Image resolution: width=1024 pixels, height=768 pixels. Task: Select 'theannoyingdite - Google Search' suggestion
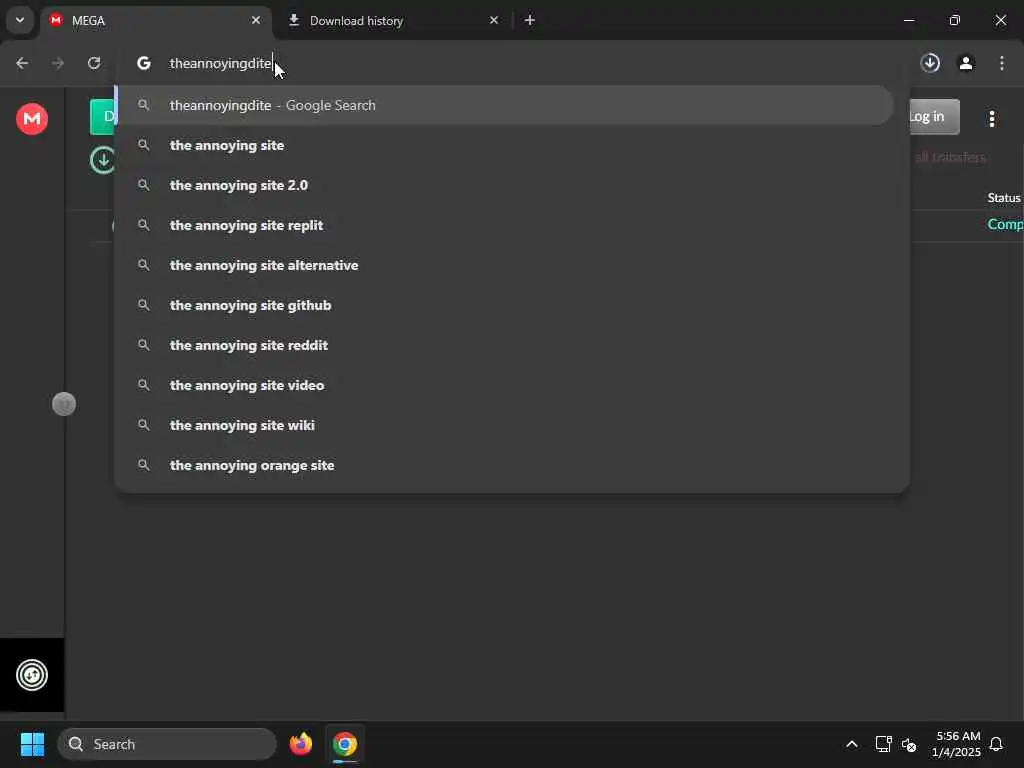click(504, 105)
